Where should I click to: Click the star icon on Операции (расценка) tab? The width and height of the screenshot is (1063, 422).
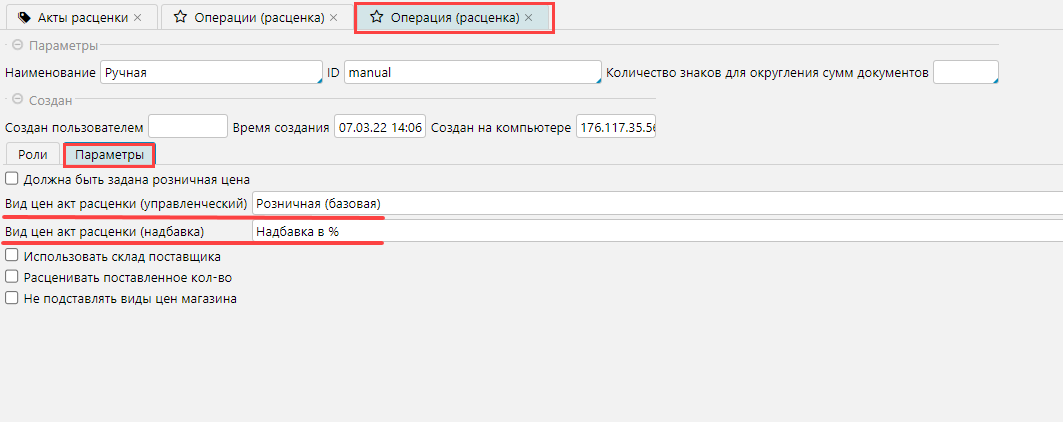coord(180,18)
